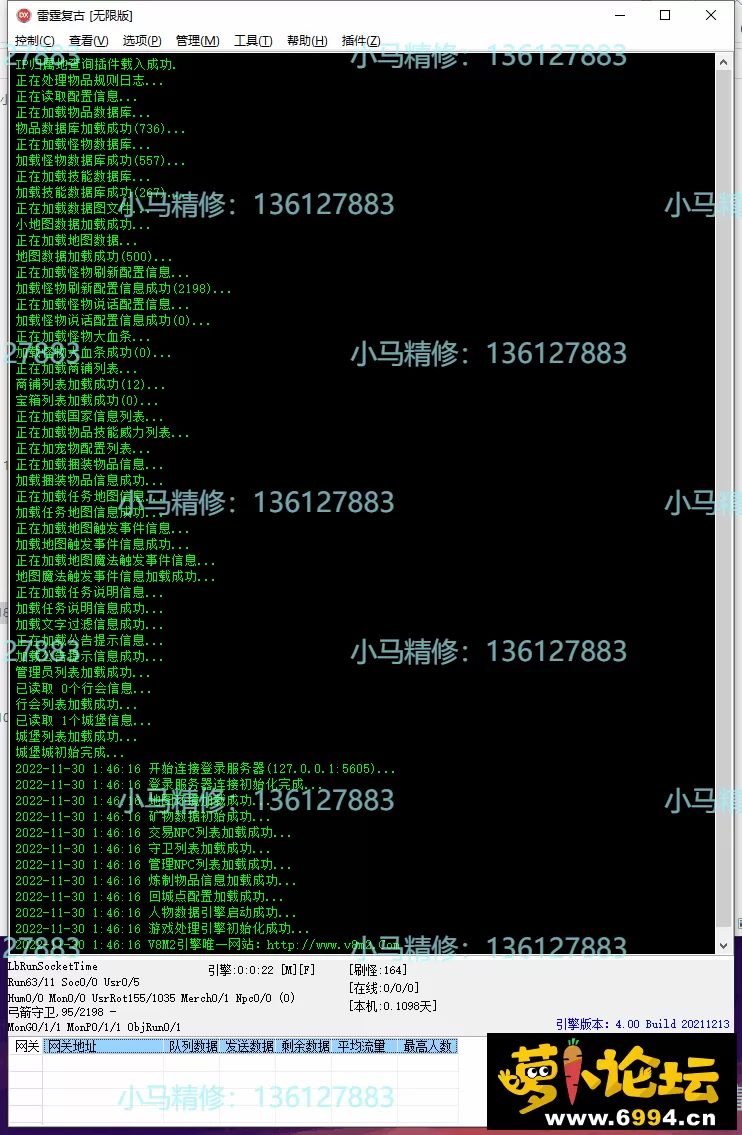Sort by the 队列数据 column header
This screenshot has width=742, height=1135.
pyautogui.click(x=193, y=1046)
